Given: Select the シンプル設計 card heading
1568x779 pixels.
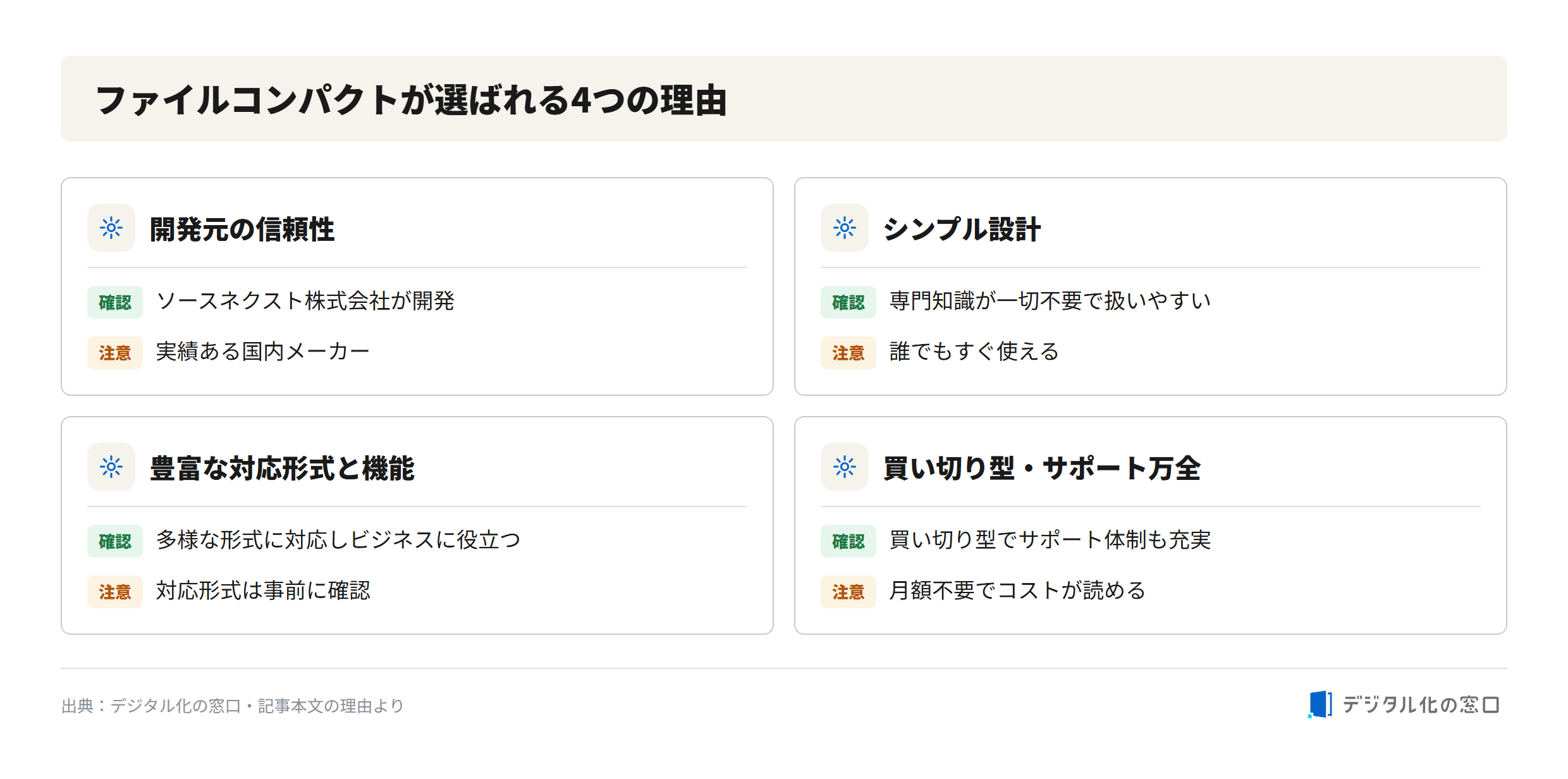Looking at the screenshot, I should [962, 229].
